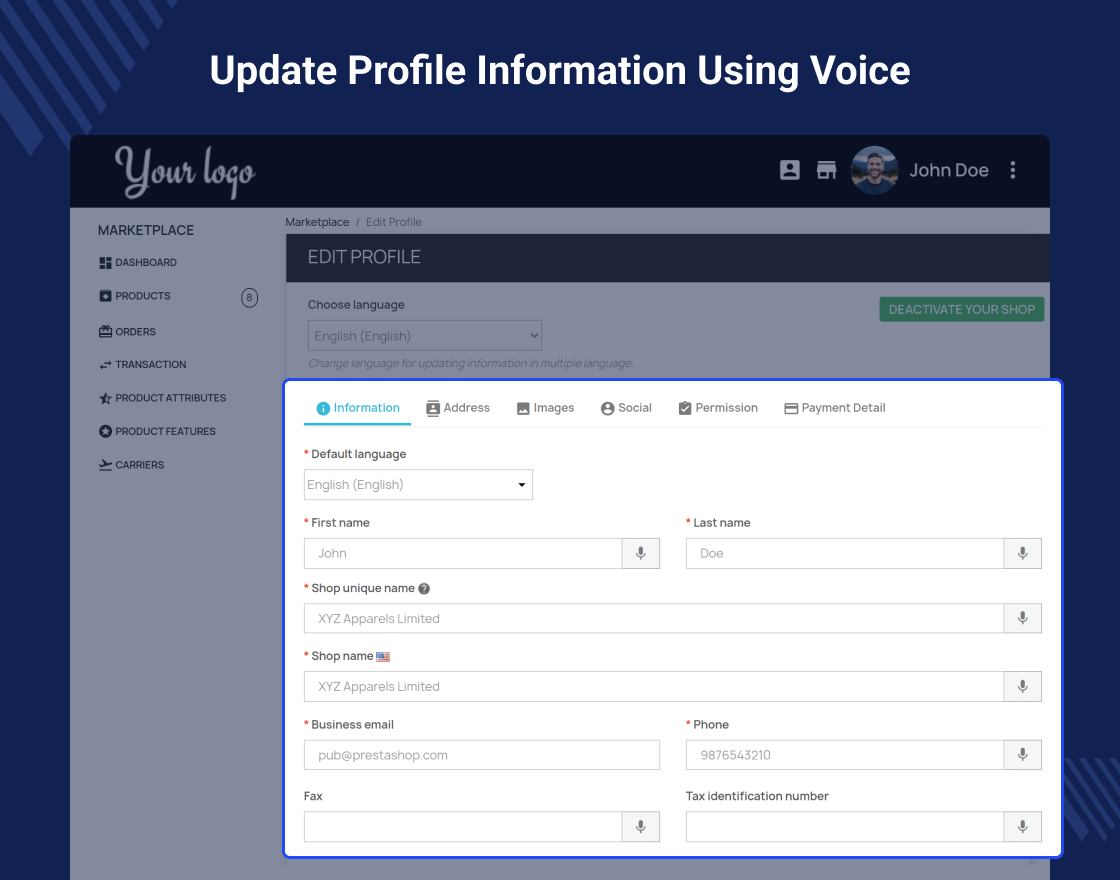This screenshot has width=1120, height=880.
Task: Focus the Shop name input field
Action: pyautogui.click(x=654, y=686)
